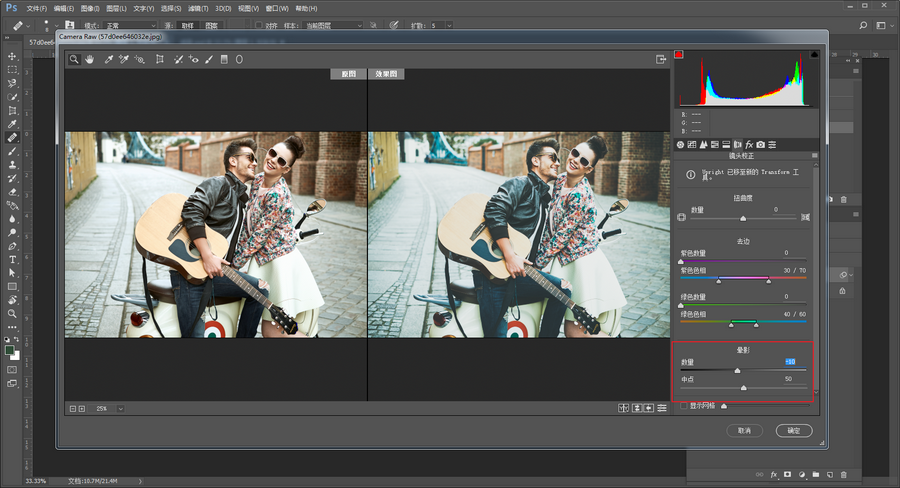This screenshot has width=900, height=488.
Task: Click the Tone Curve panel icon
Action: (x=692, y=145)
